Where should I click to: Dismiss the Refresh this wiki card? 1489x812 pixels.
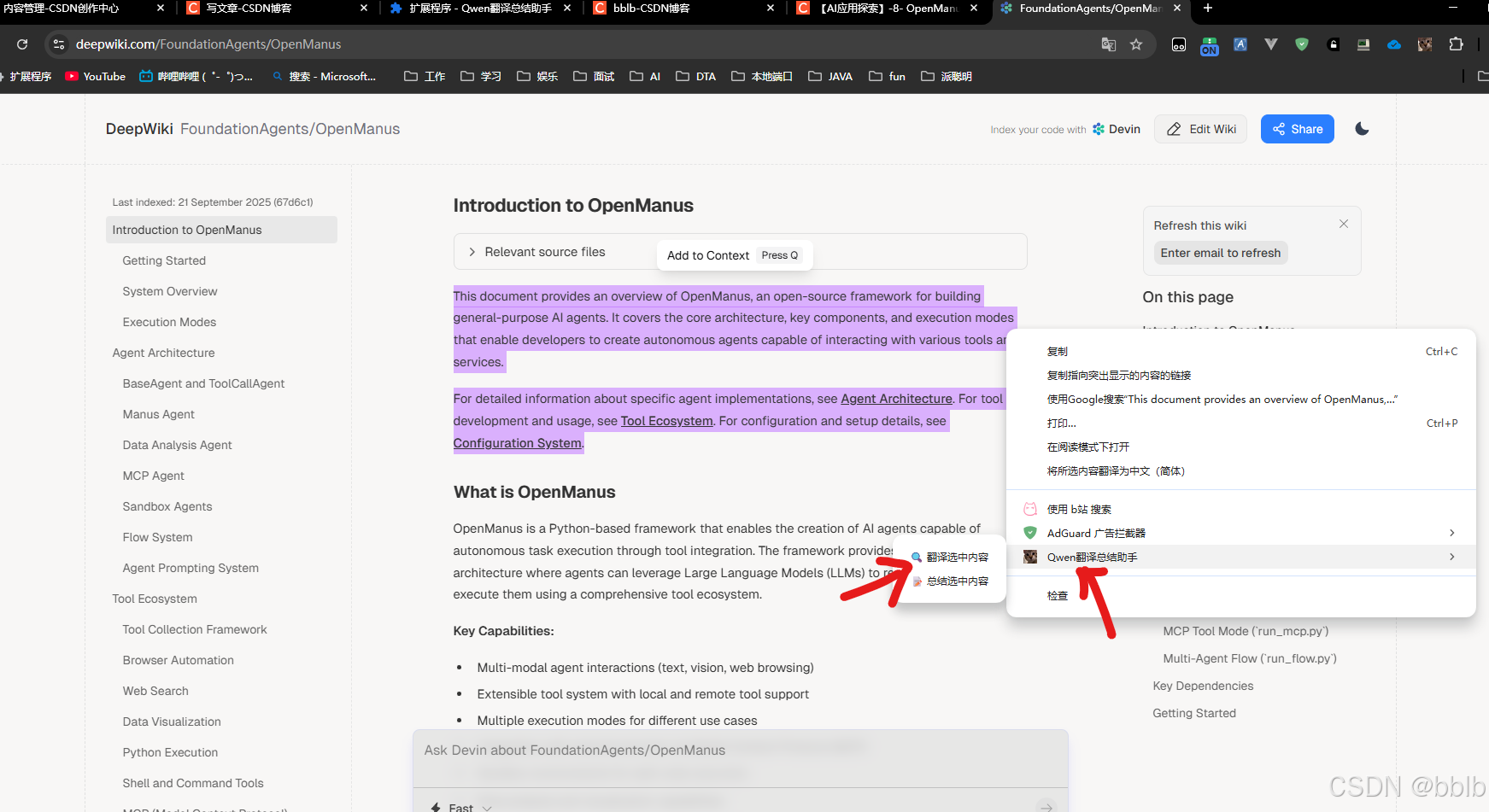click(x=1344, y=224)
